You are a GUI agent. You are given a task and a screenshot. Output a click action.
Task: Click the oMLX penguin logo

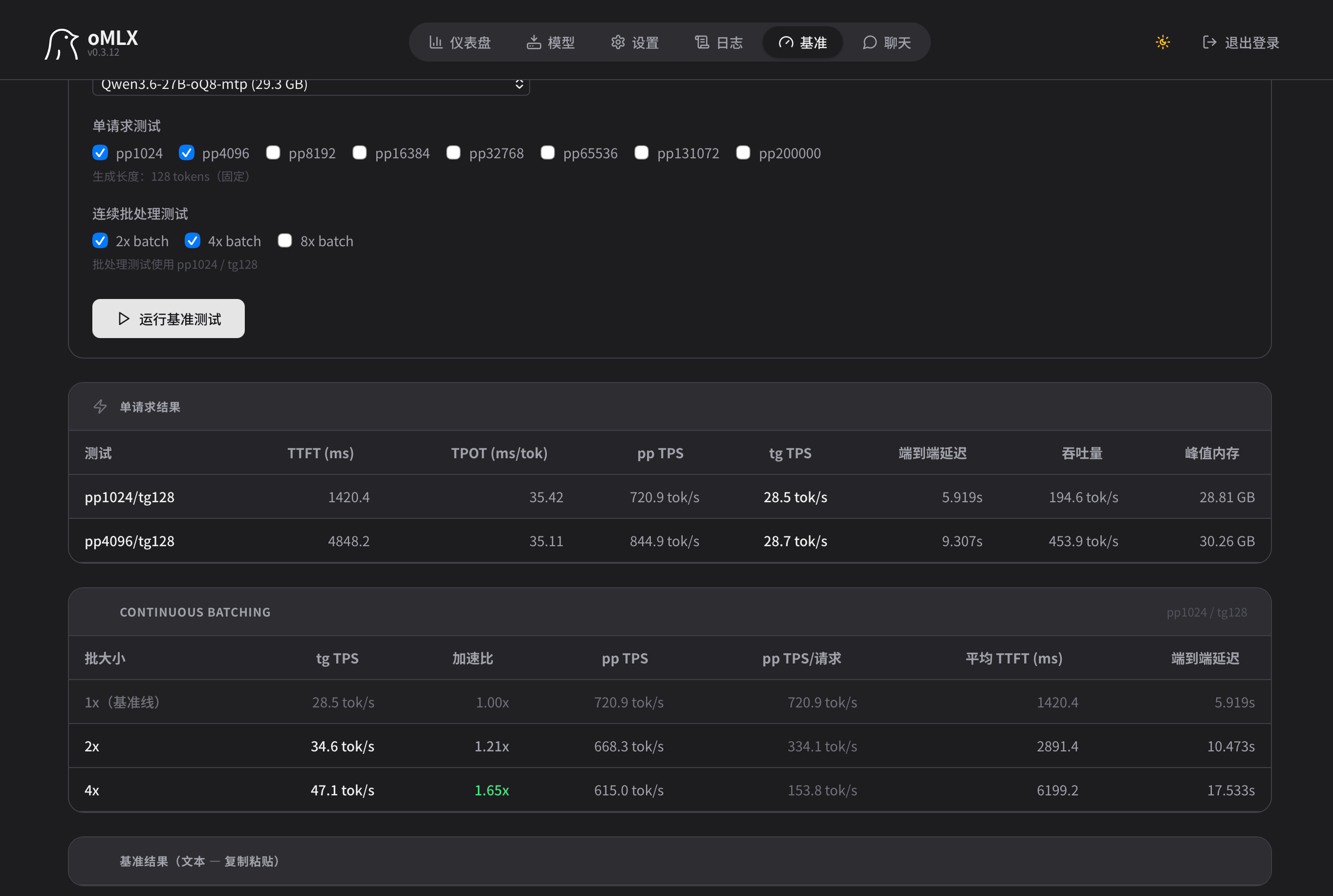62,44
